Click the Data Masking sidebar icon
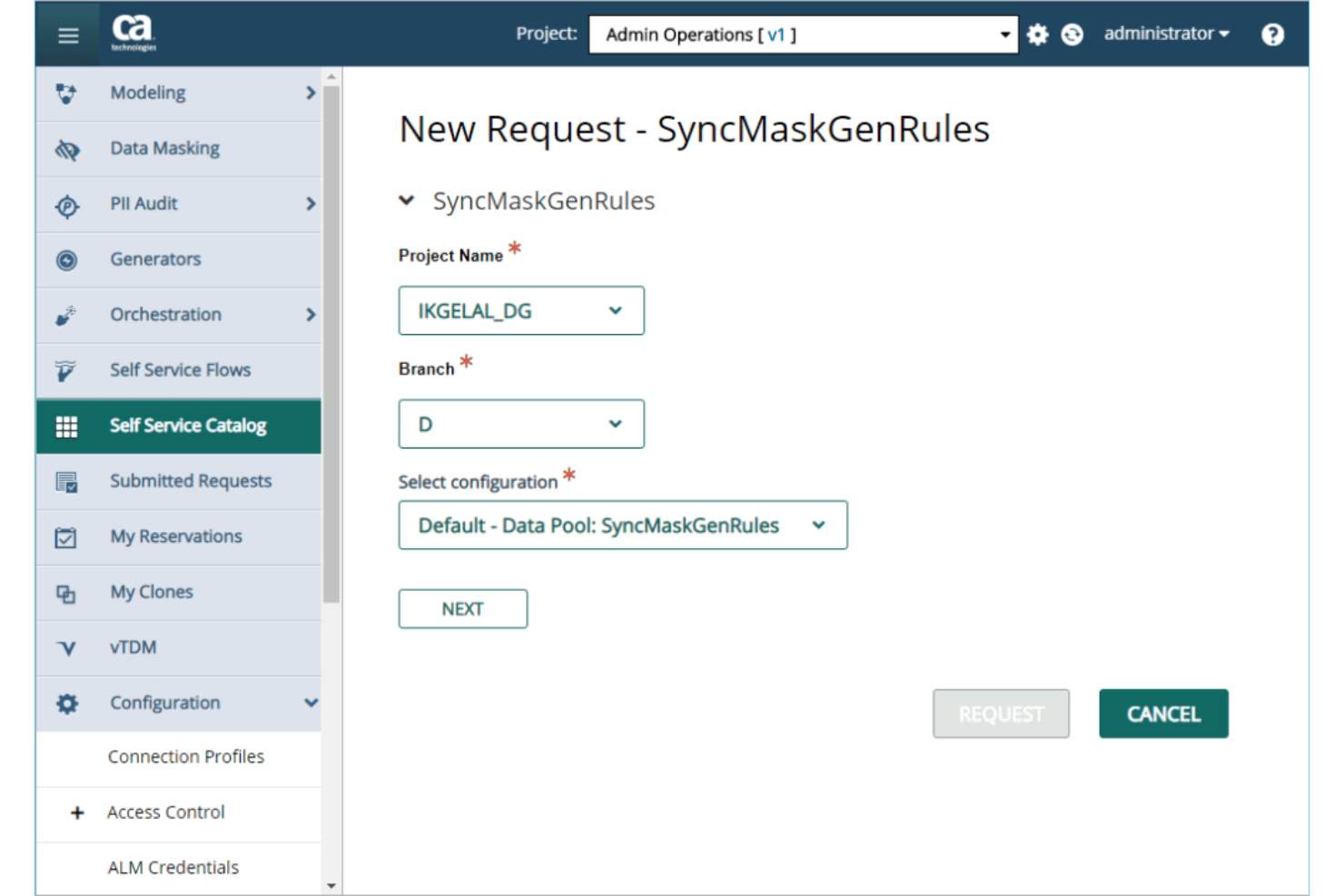Image resolution: width=1344 pixels, height=896 pixels. point(66,149)
